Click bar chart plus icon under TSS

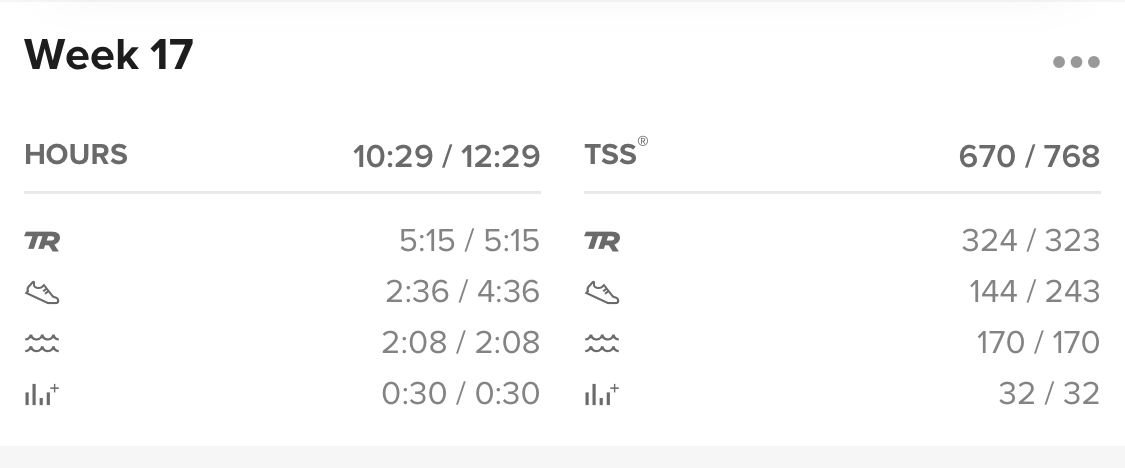tap(601, 394)
